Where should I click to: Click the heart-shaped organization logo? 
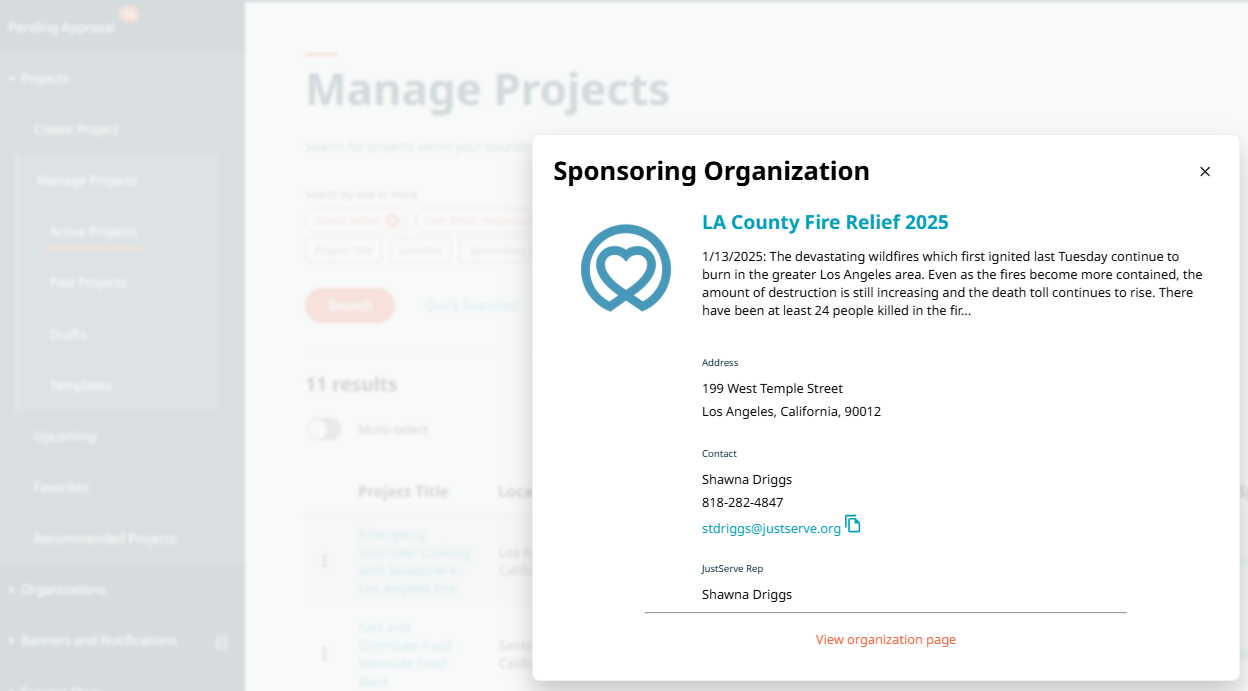pyautogui.click(x=626, y=267)
